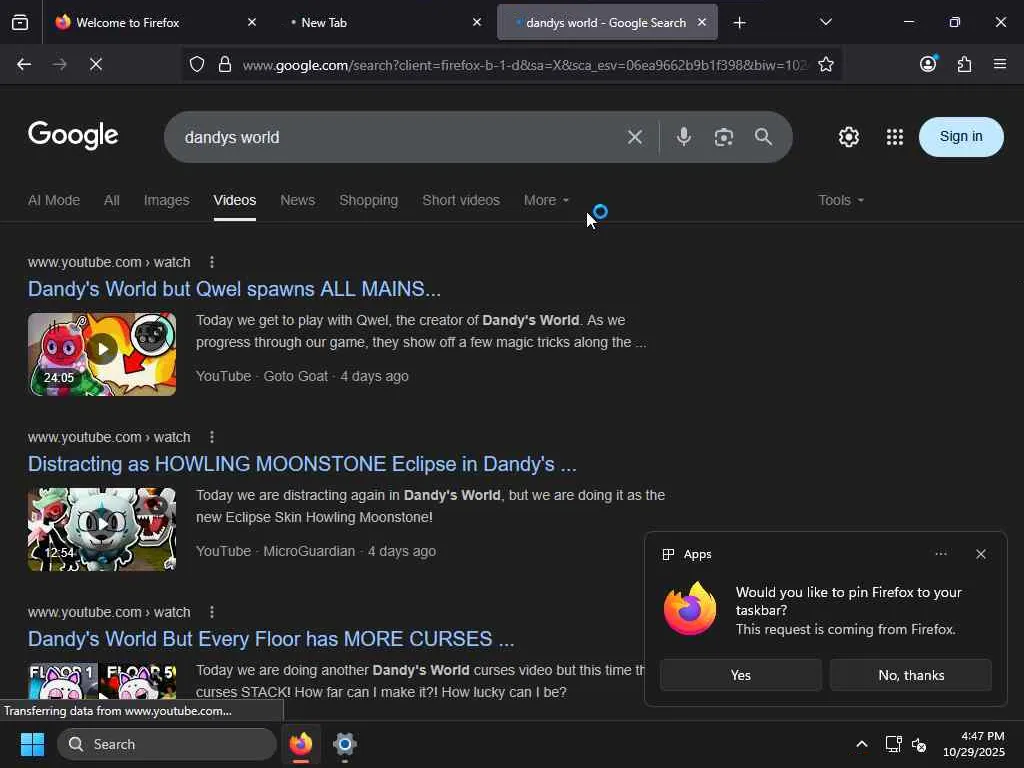Select the Shopping results tab

[368, 200]
